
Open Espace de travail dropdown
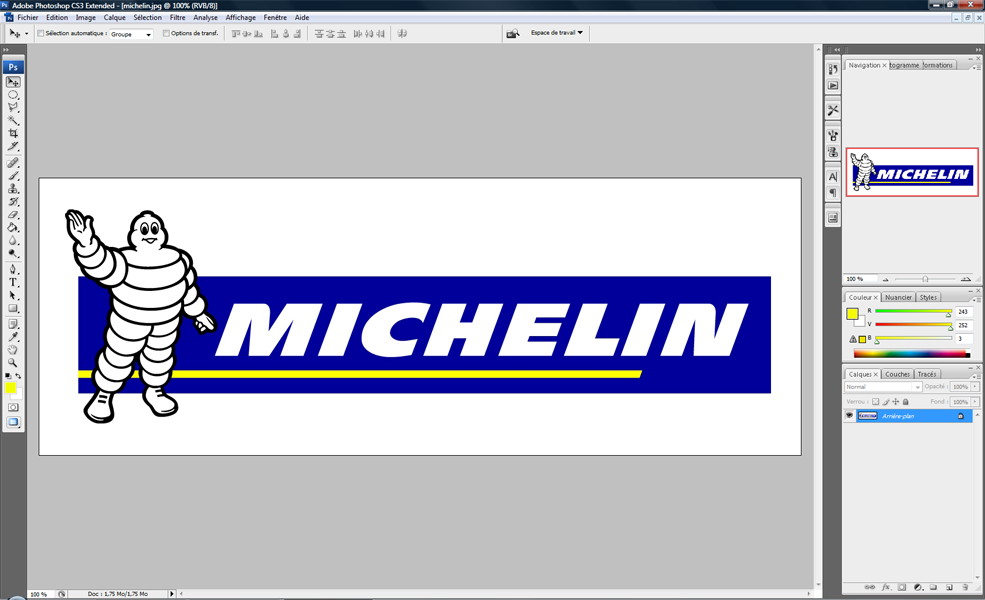point(557,33)
